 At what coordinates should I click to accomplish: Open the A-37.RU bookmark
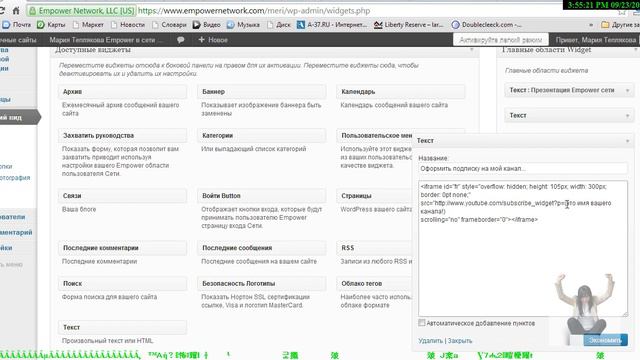coord(332,25)
